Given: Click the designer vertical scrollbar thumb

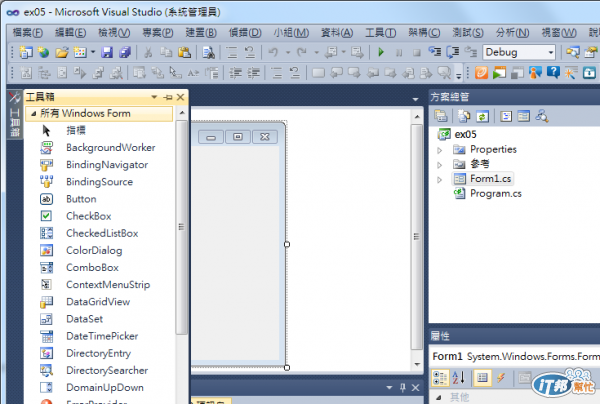Looking at the screenshot, I should click(416, 237).
